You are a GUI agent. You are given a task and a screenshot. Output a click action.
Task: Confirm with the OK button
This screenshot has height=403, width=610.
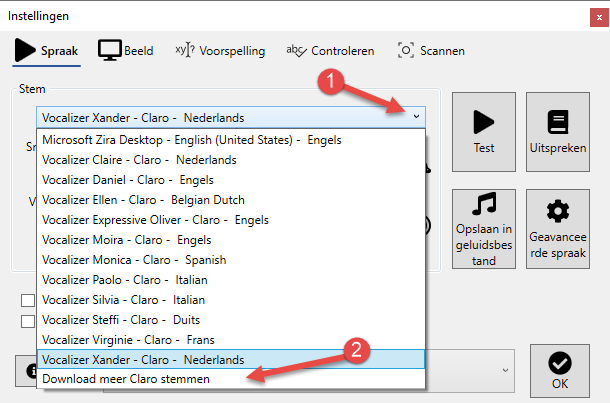[x=559, y=371]
